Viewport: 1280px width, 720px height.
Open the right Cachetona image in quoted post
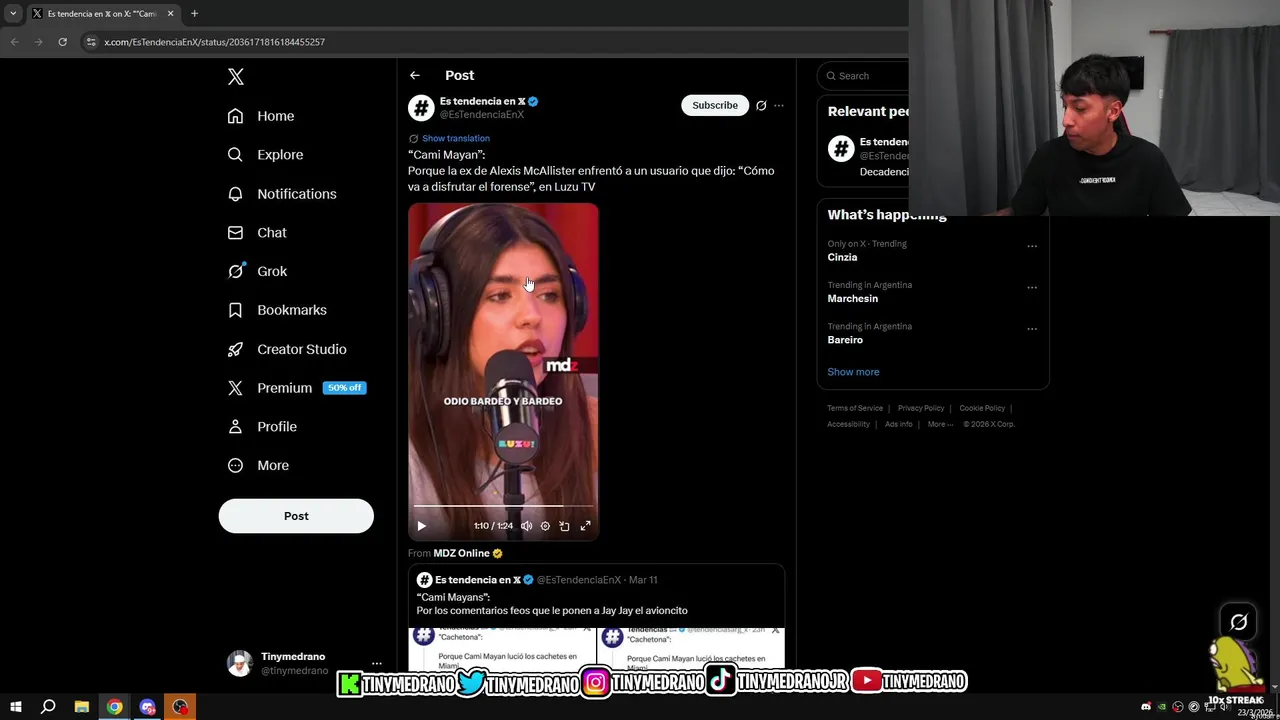coord(691,649)
